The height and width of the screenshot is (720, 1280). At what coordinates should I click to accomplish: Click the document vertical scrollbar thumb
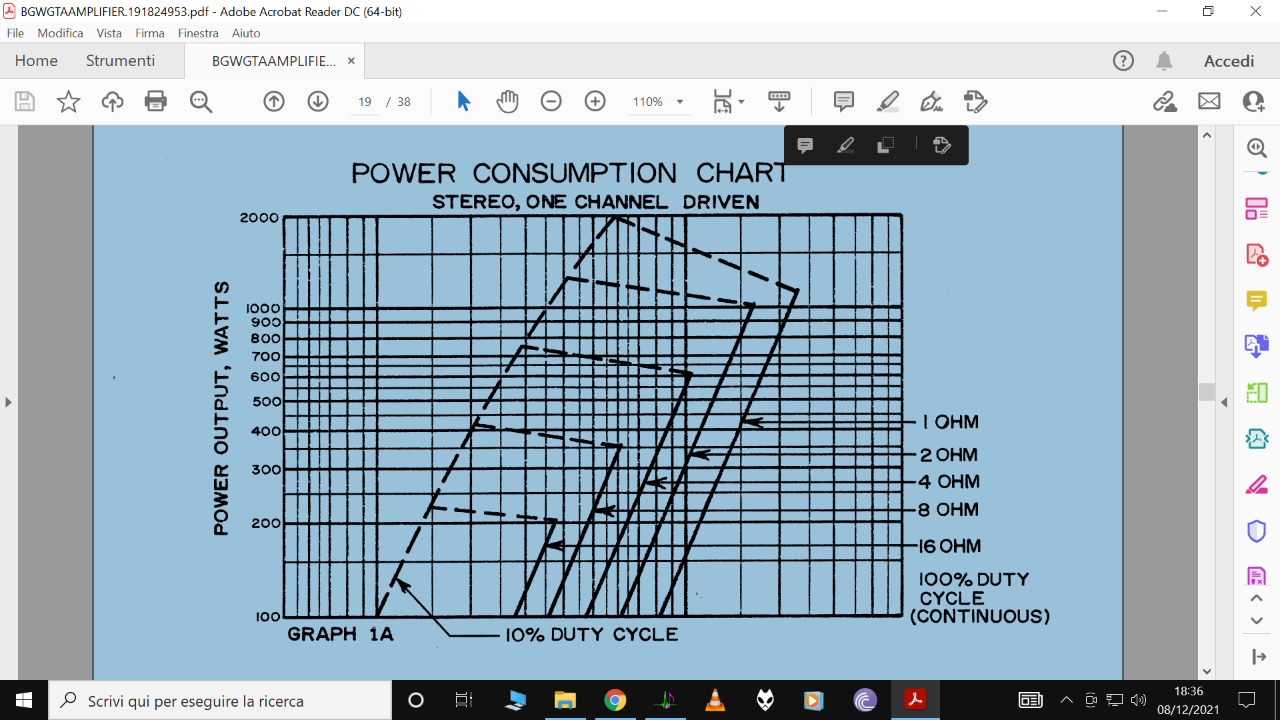(1207, 392)
